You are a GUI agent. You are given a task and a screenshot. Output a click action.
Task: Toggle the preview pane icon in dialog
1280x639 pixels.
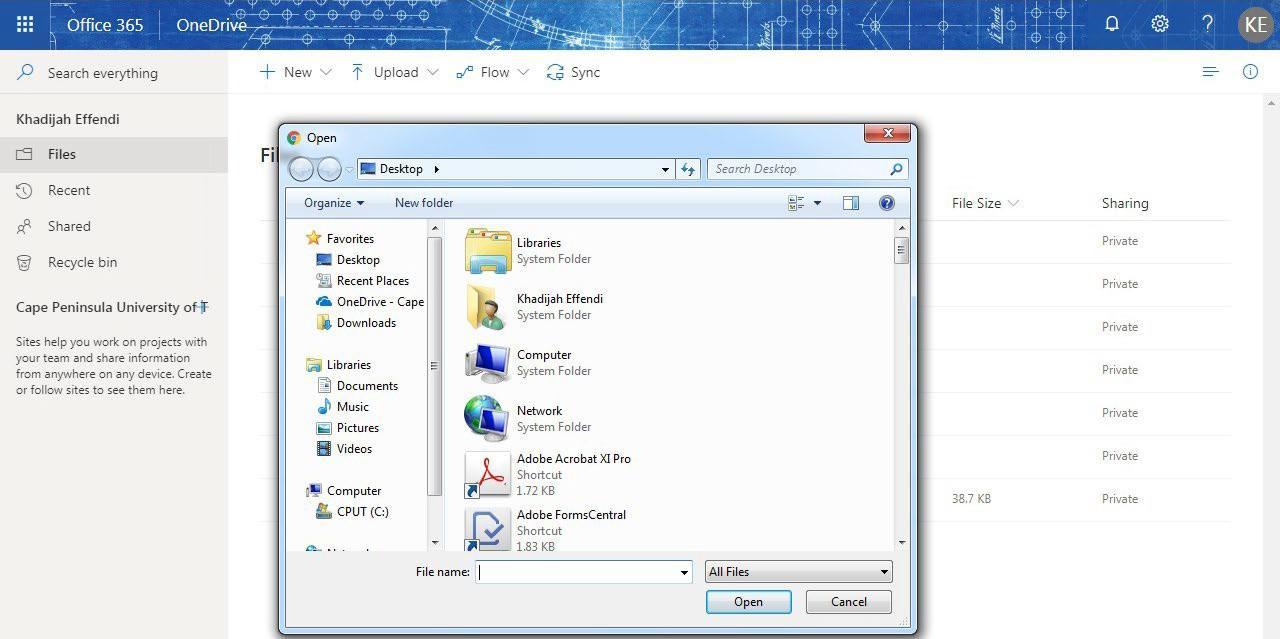pos(851,203)
